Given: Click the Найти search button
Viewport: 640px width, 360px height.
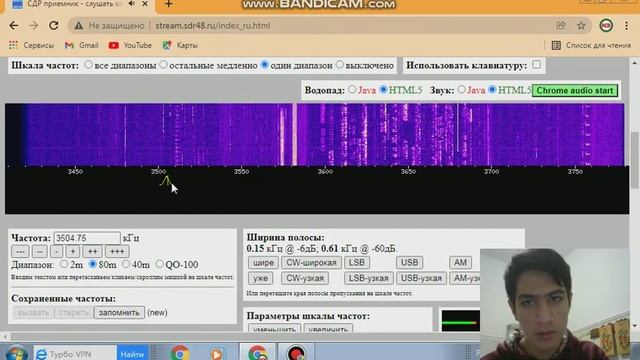Looking at the screenshot, I should (132, 354).
